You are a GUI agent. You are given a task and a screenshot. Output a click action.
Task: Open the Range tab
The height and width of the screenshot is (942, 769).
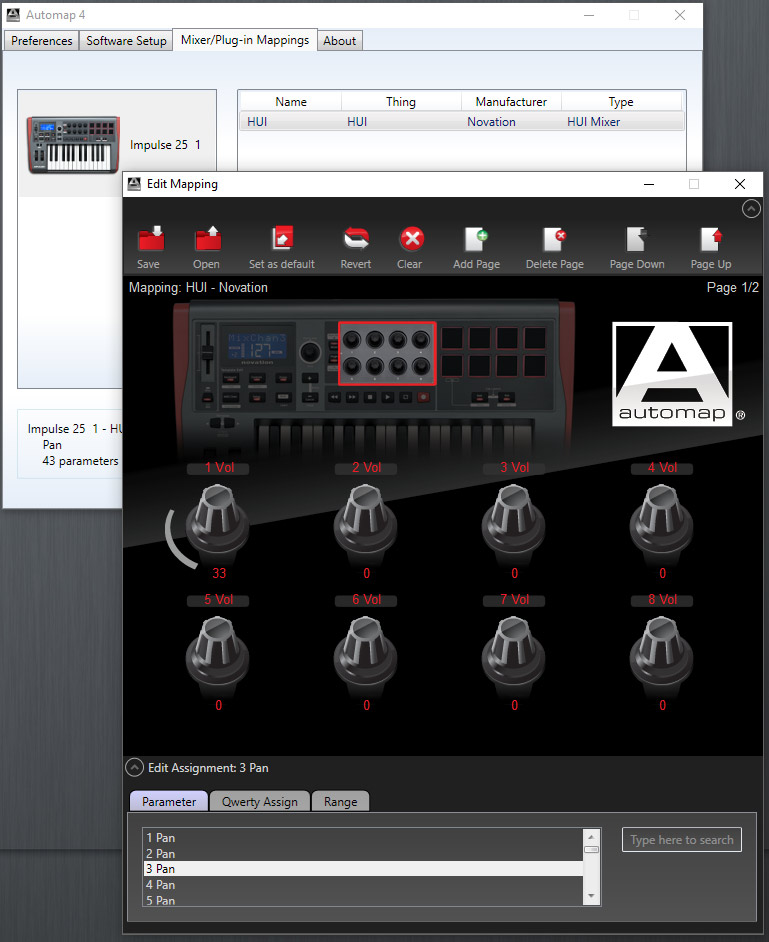340,802
